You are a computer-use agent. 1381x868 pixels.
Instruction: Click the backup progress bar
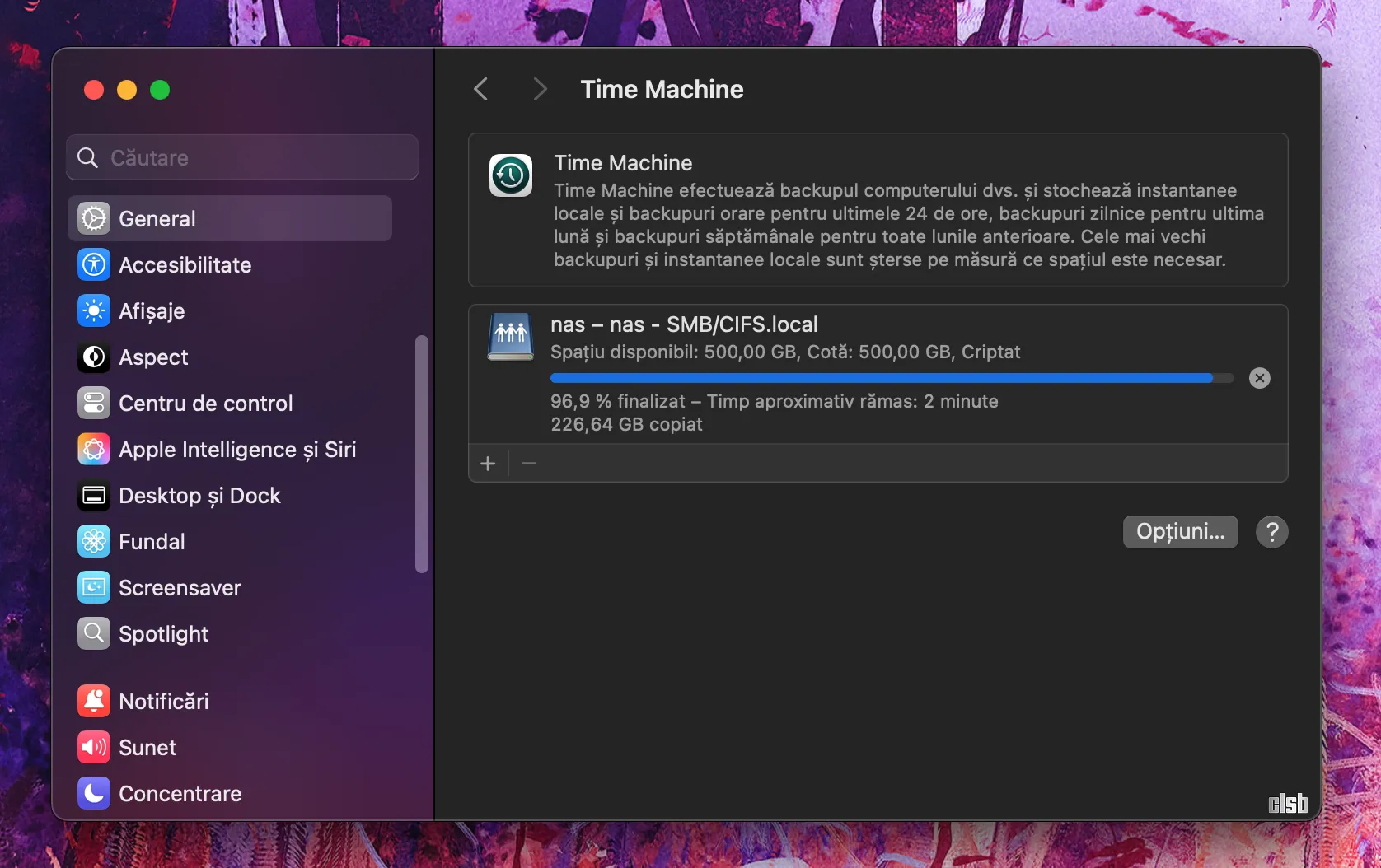(x=892, y=378)
